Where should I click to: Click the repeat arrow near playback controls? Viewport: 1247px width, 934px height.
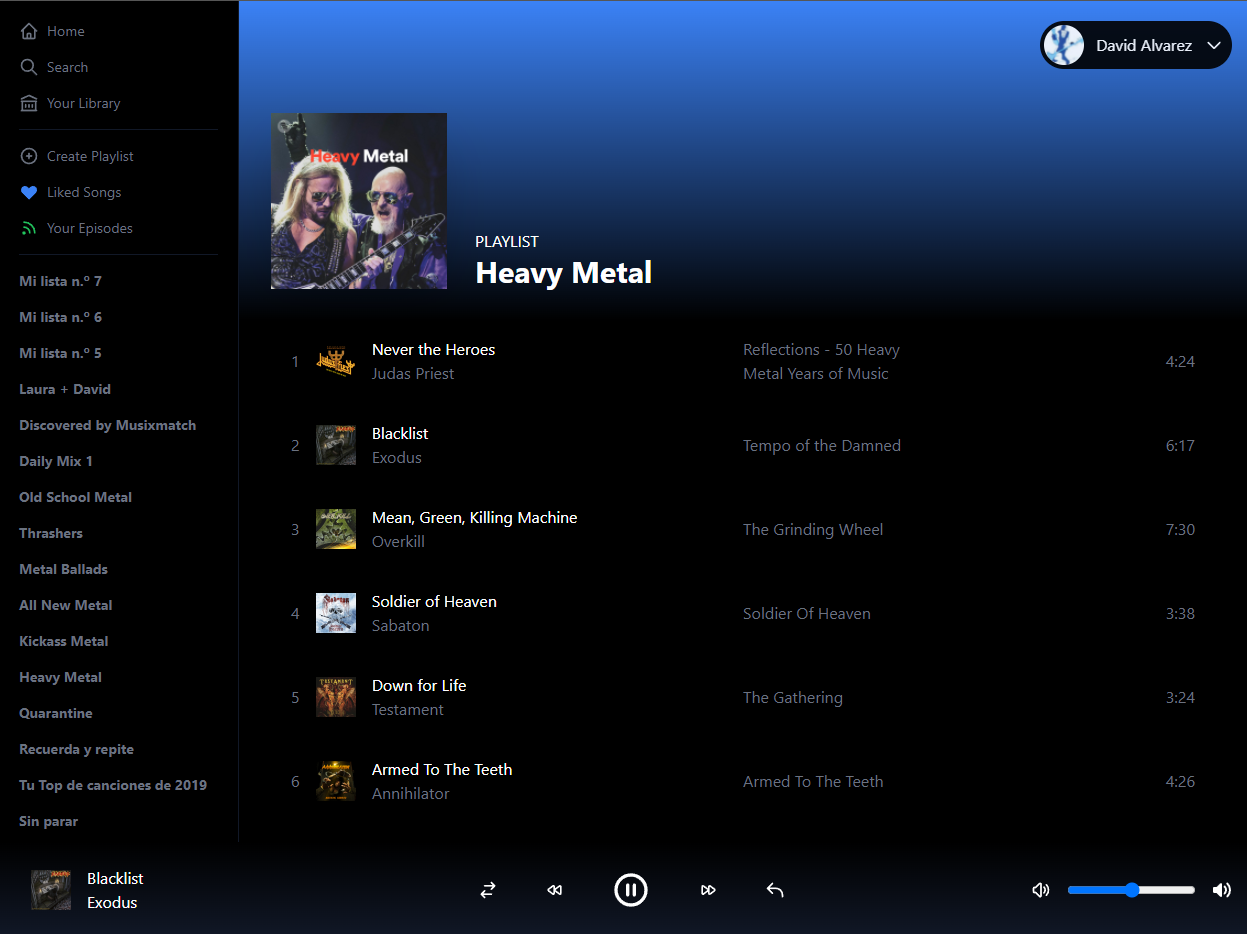[774, 889]
